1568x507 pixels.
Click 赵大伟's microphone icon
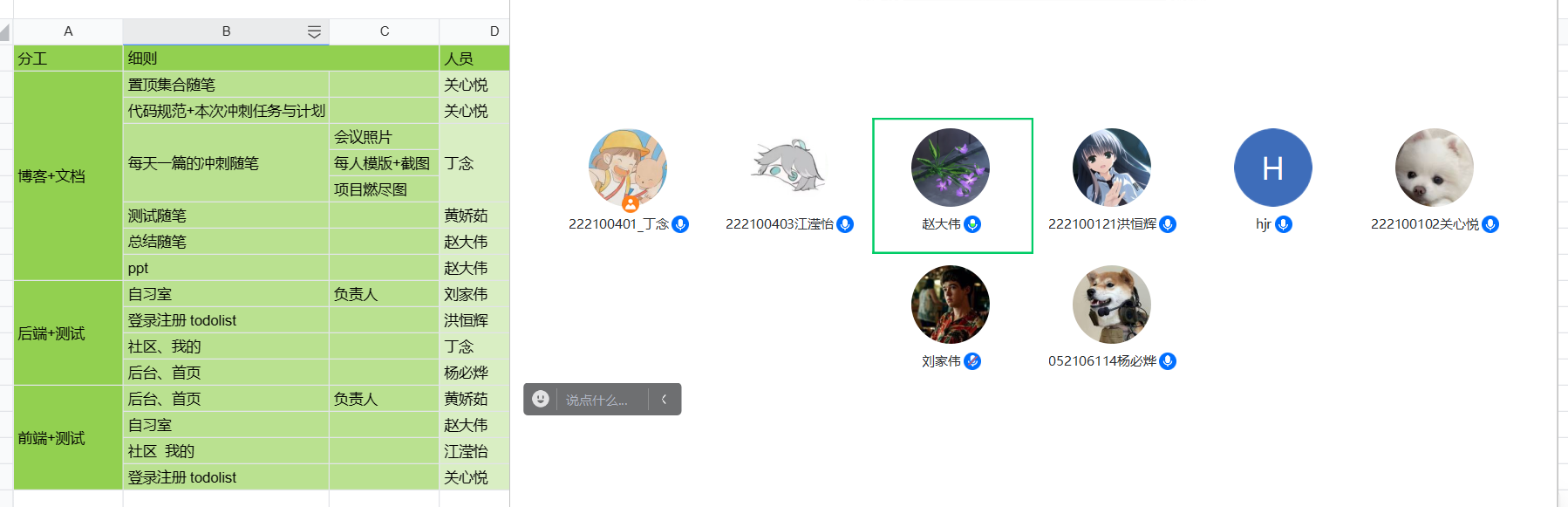pyautogui.click(x=972, y=224)
